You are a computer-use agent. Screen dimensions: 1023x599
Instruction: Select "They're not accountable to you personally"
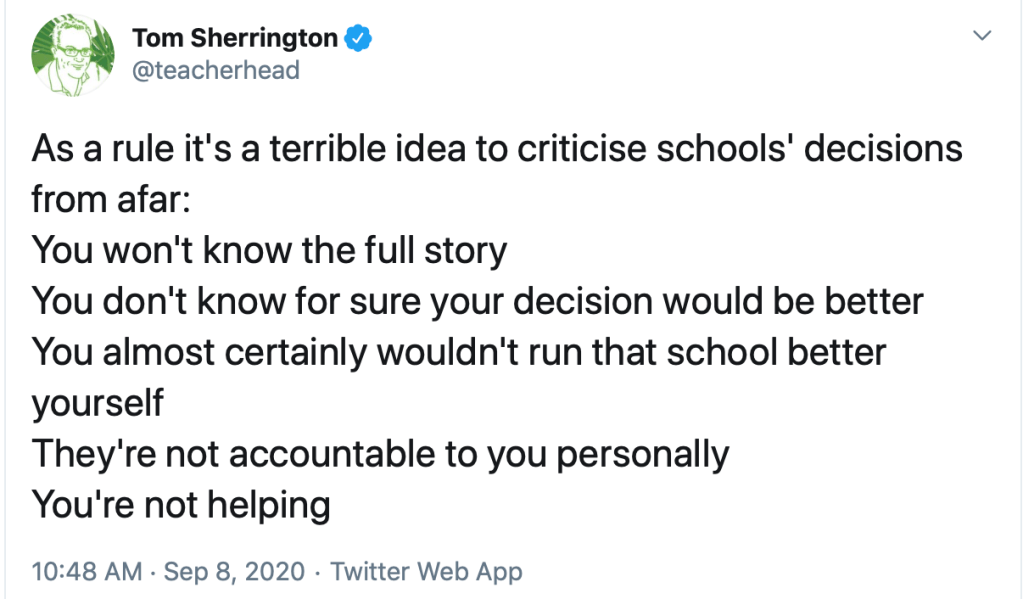(x=381, y=454)
